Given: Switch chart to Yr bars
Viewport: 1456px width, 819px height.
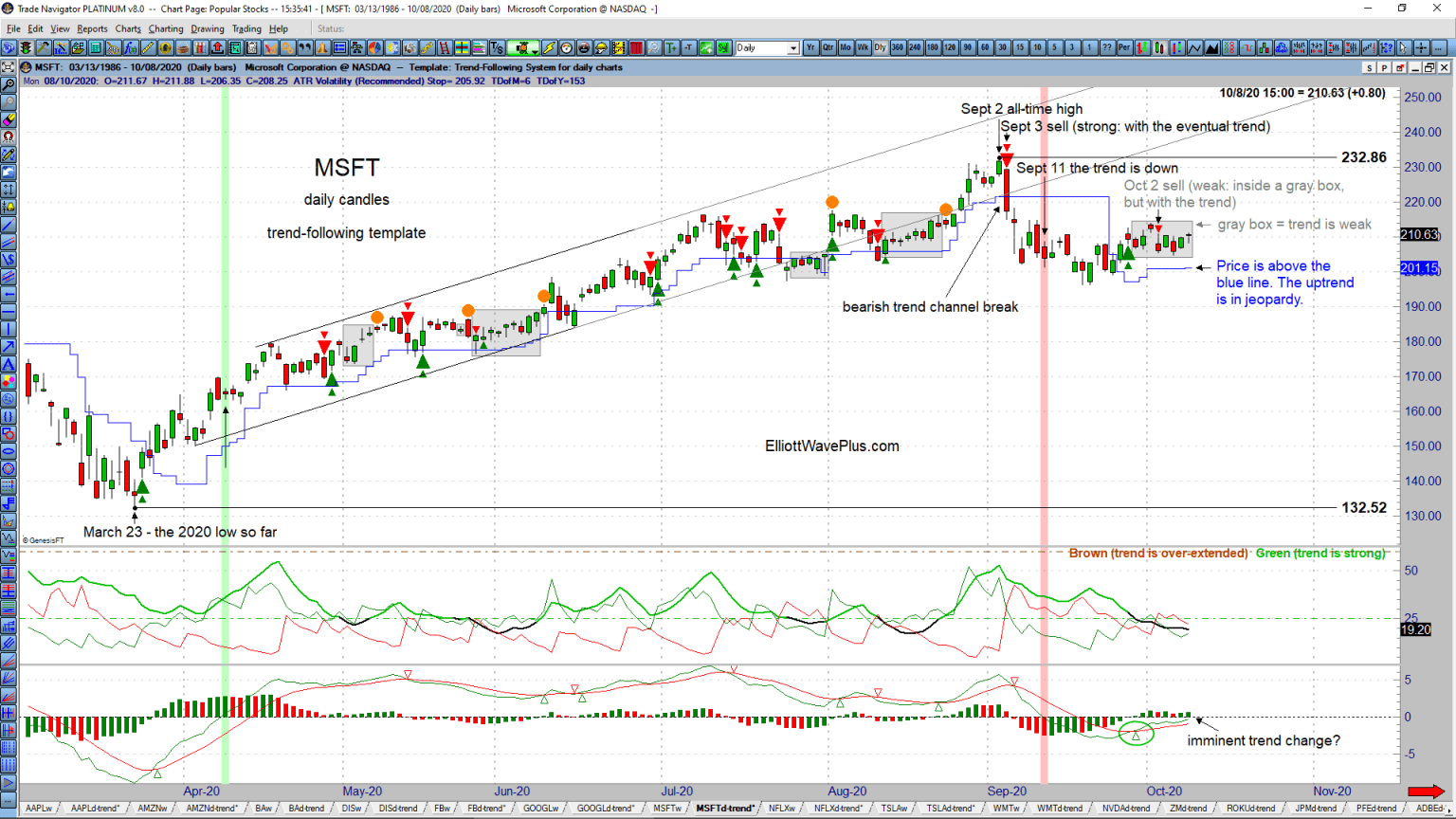Looking at the screenshot, I should click(x=810, y=47).
